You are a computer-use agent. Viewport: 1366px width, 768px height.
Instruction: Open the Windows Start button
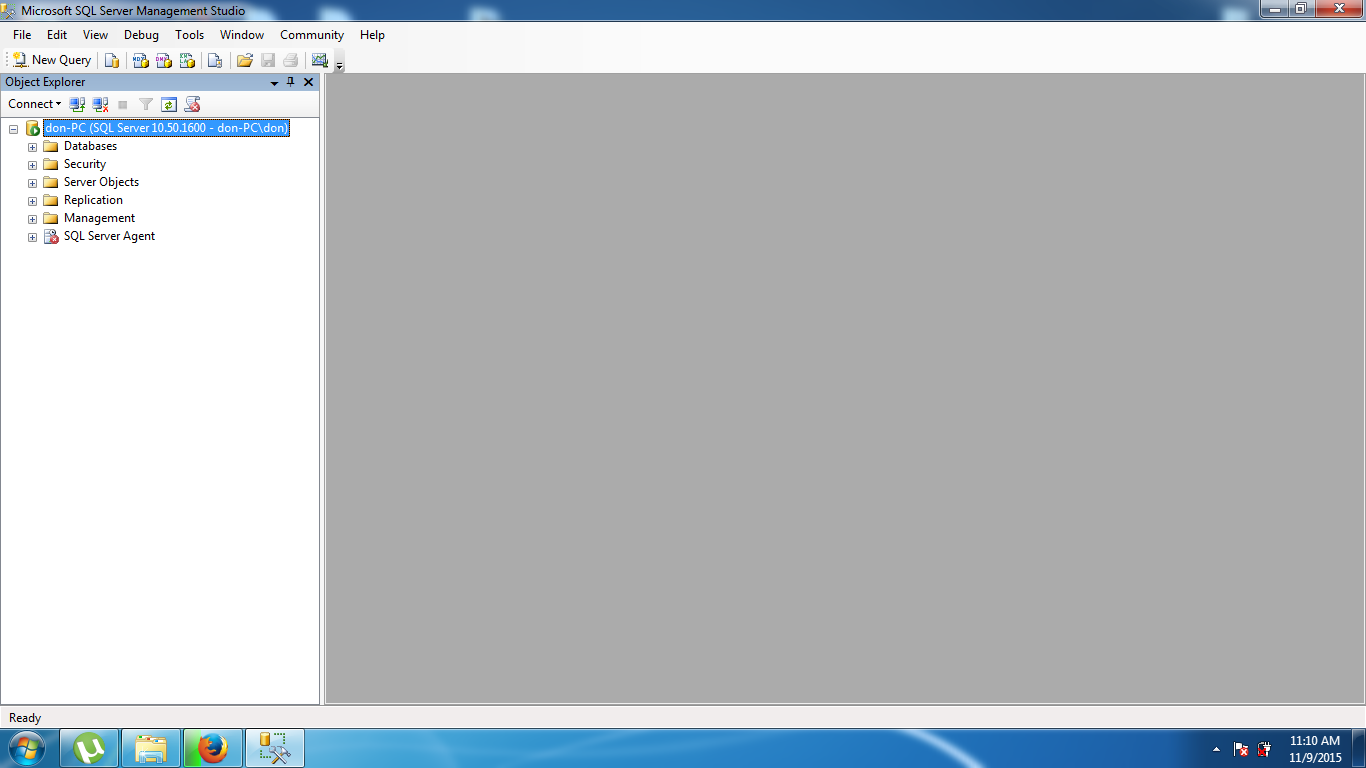click(x=27, y=748)
